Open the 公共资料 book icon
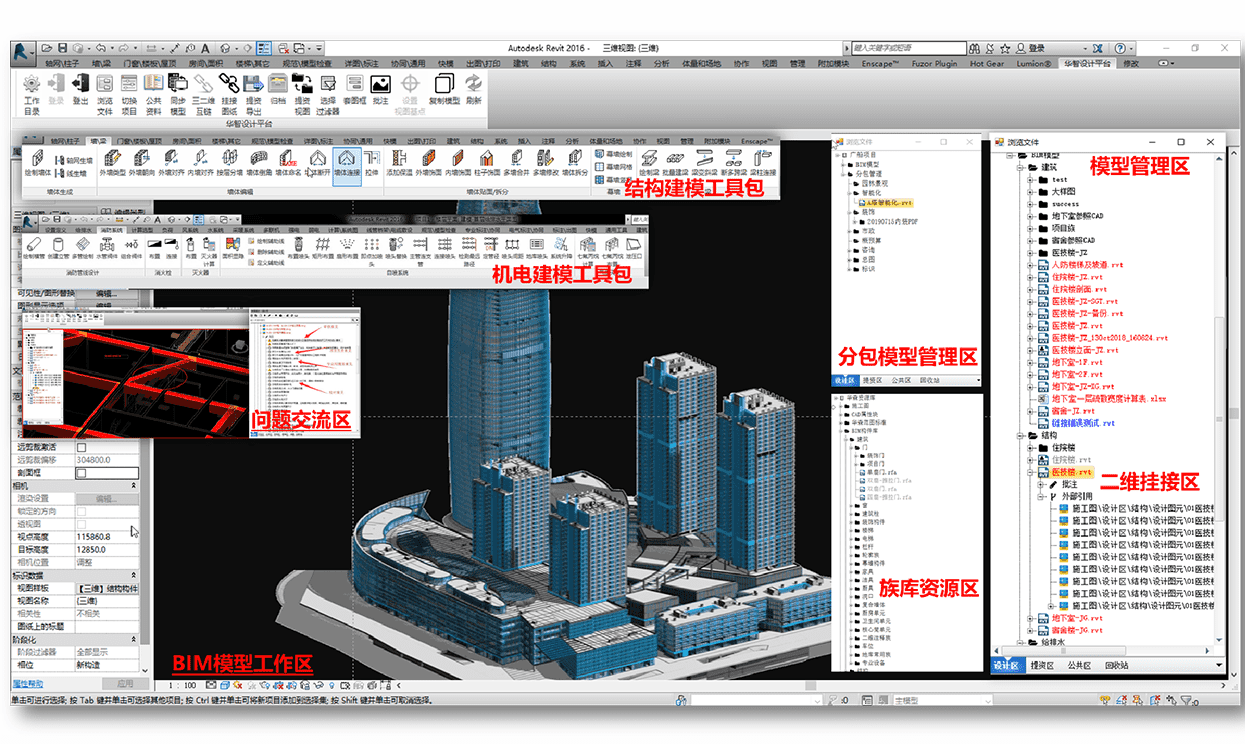 coord(154,84)
